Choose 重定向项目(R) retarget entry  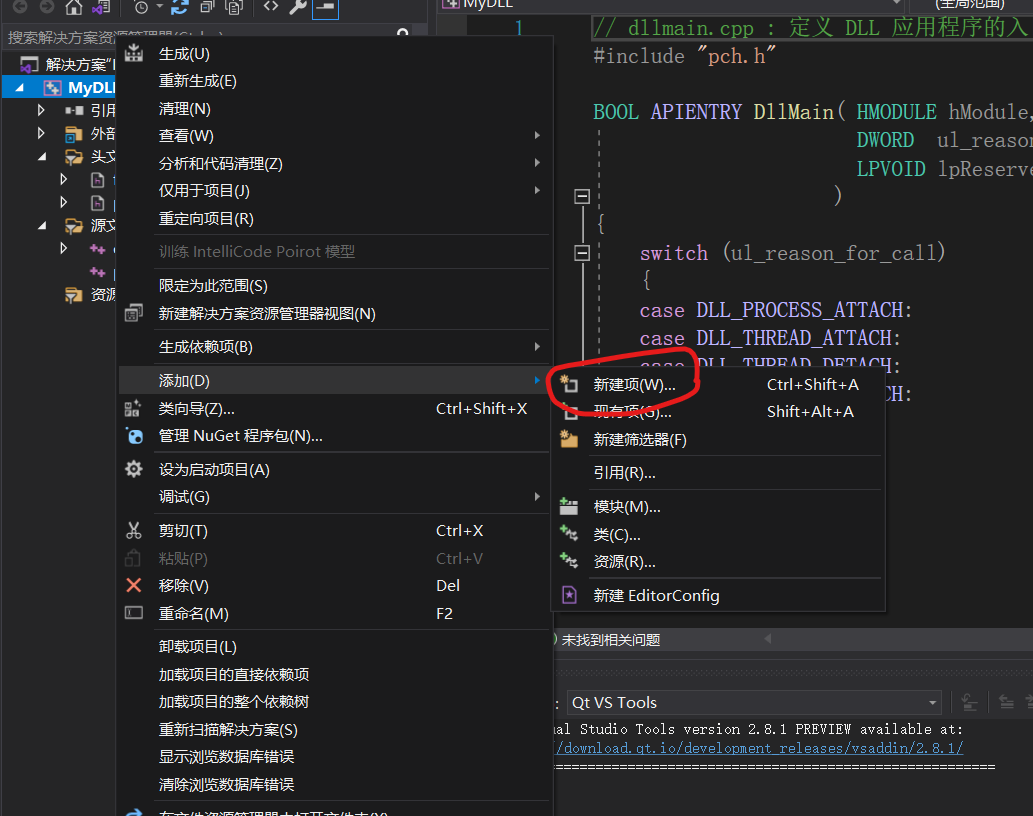tap(206, 219)
